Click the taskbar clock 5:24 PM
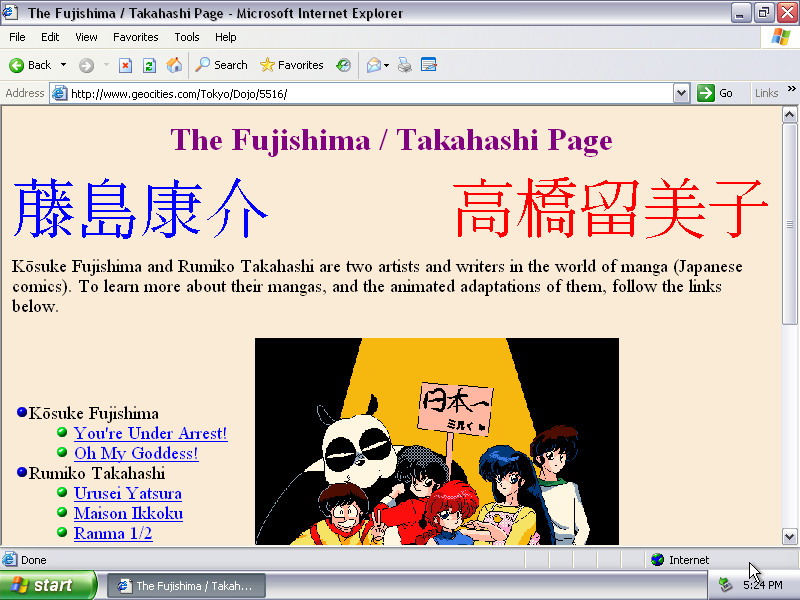The height and width of the screenshot is (600, 800). (763, 585)
